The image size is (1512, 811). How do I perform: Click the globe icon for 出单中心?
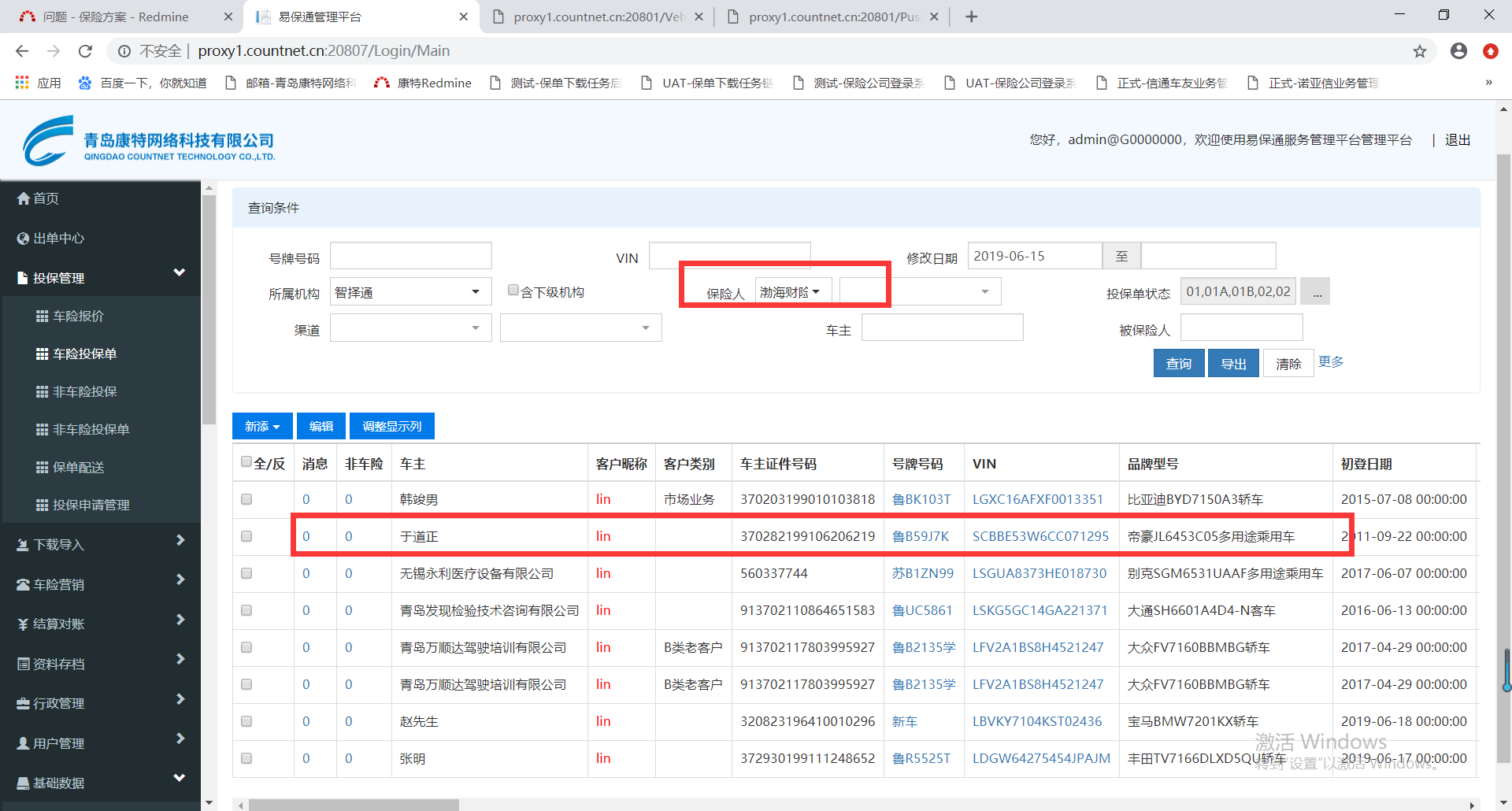[24, 239]
